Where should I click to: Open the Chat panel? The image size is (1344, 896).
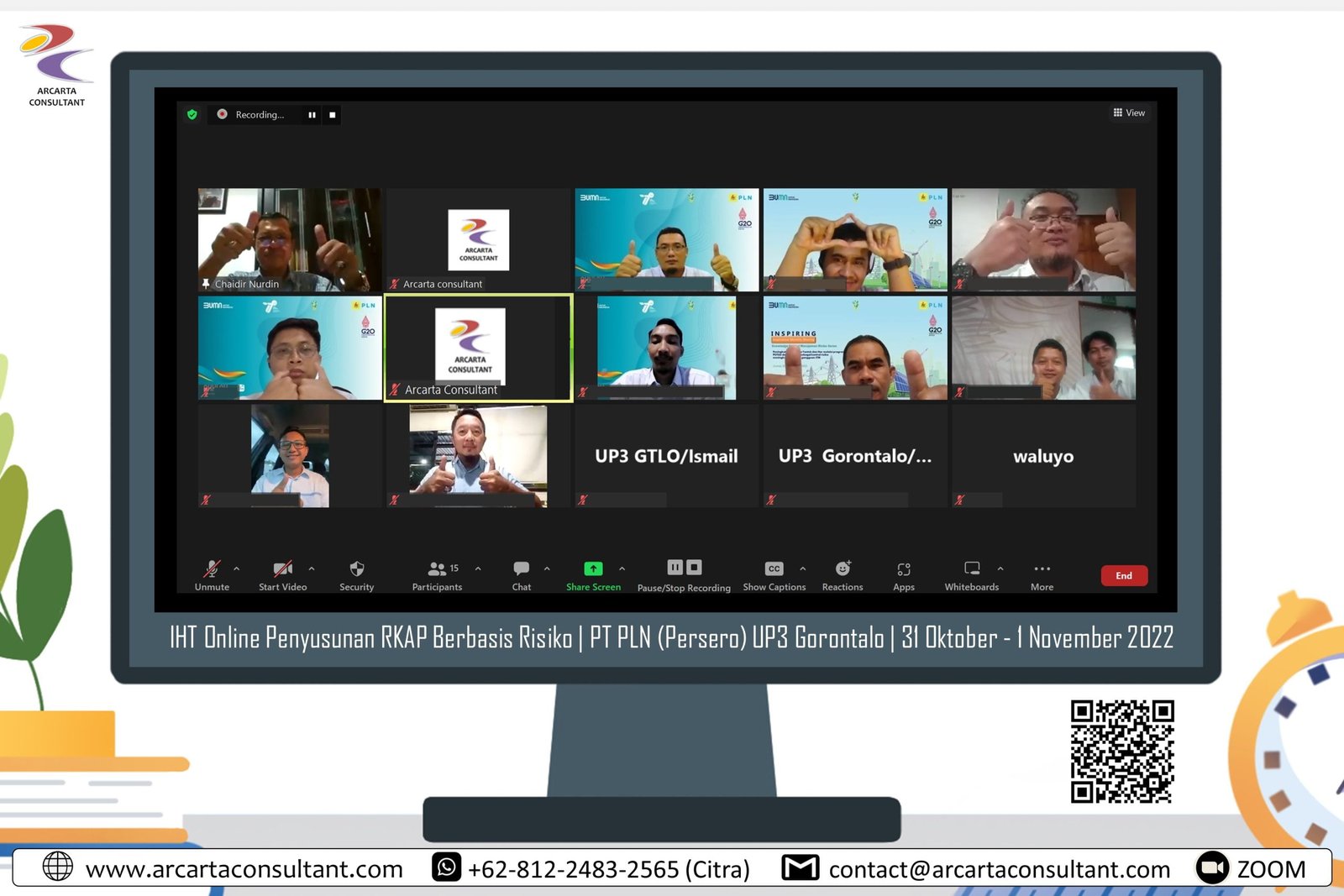[521, 569]
